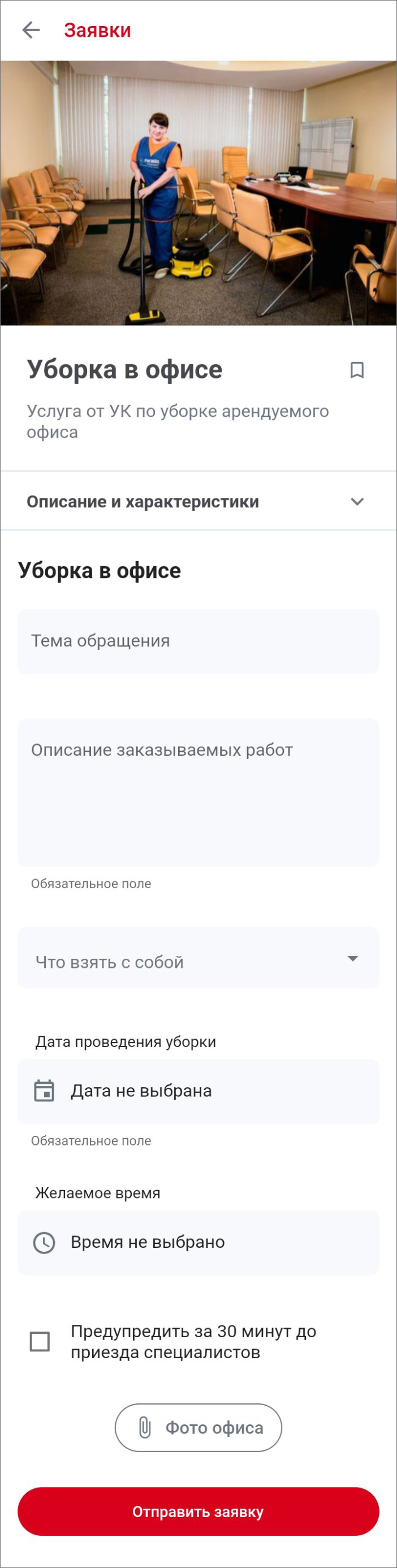Image resolution: width=397 pixels, height=1568 pixels.
Task: Click the calendar icon in date field
Action: [44, 1091]
